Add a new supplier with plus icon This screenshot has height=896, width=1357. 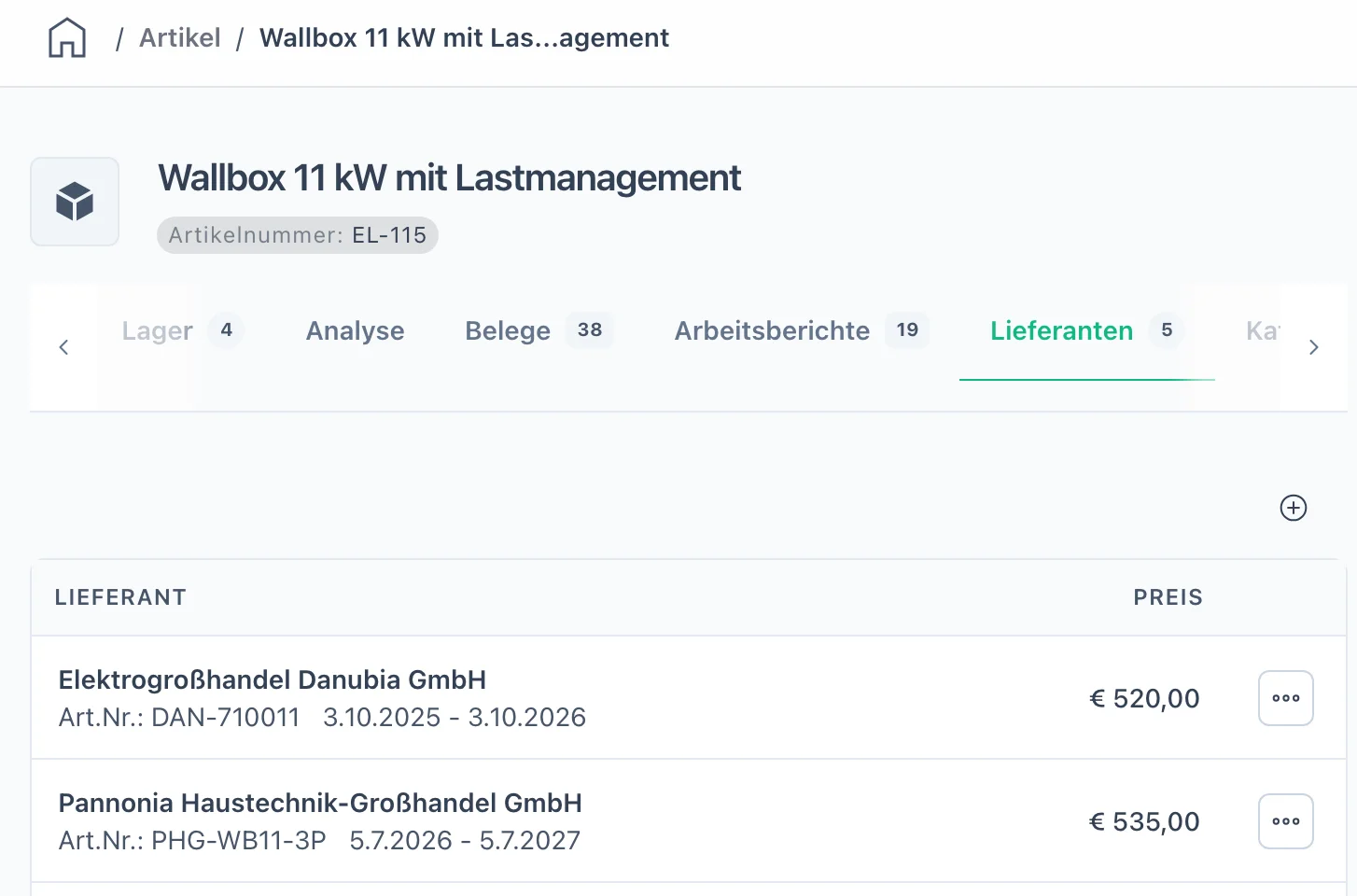click(1293, 508)
